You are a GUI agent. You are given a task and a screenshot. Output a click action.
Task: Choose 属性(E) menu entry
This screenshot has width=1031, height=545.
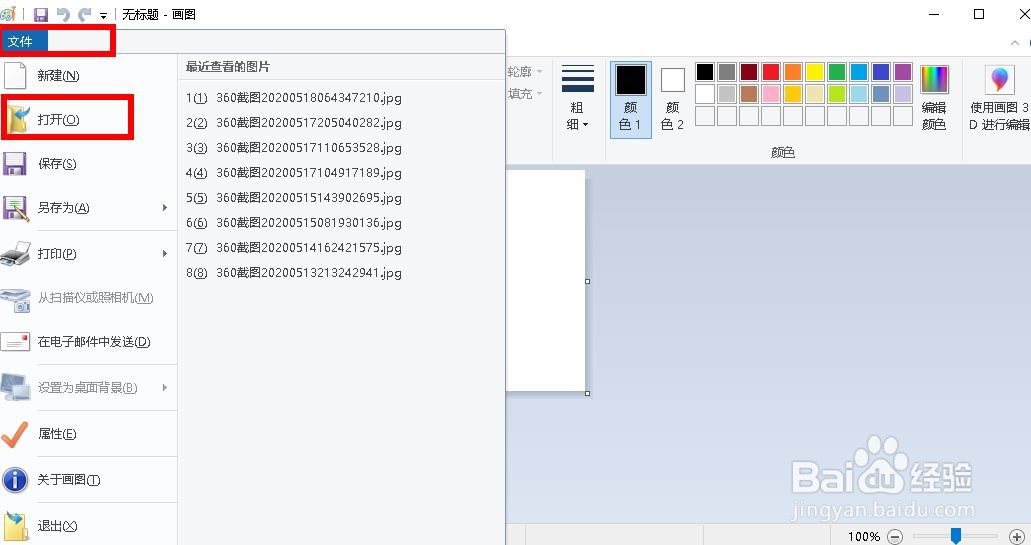(x=89, y=434)
